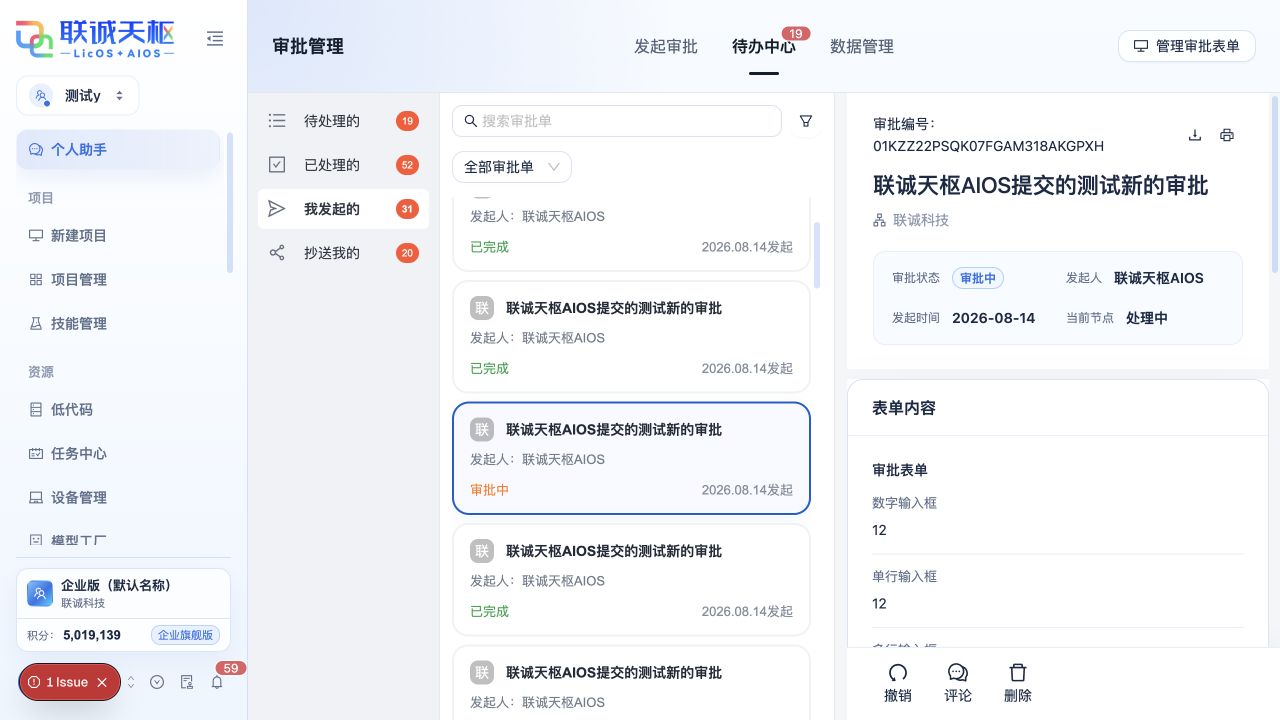Open the 1 Issue error pill
Image resolution: width=1280 pixels, height=720 pixels.
66,682
